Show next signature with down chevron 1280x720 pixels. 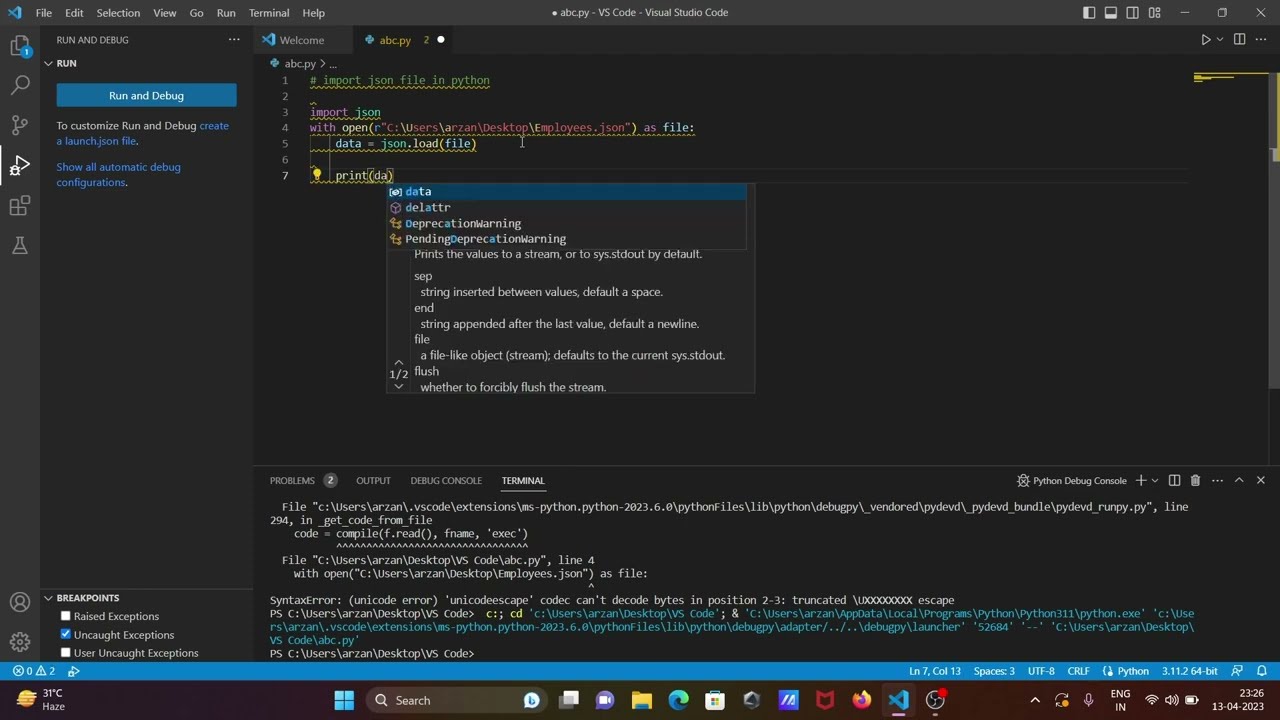pyautogui.click(x=398, y=386)
